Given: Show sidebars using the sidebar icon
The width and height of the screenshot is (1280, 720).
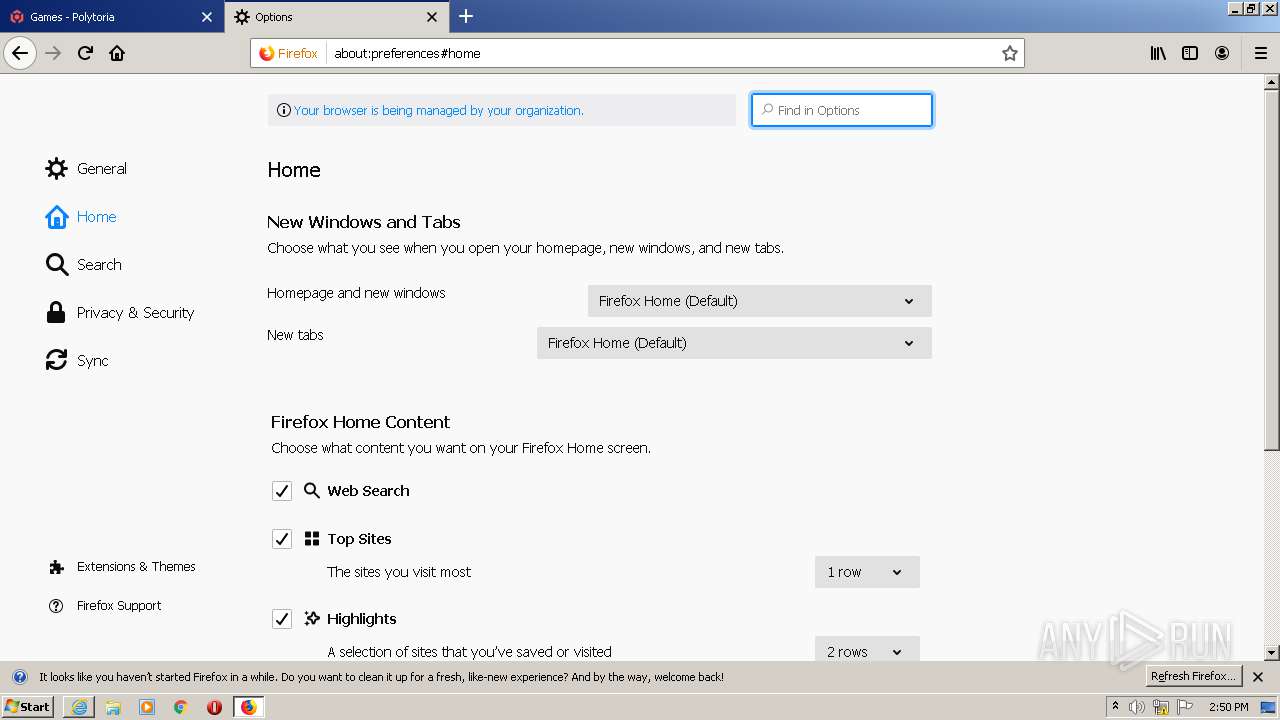Looking at the screenshot, I should 1190,53.
